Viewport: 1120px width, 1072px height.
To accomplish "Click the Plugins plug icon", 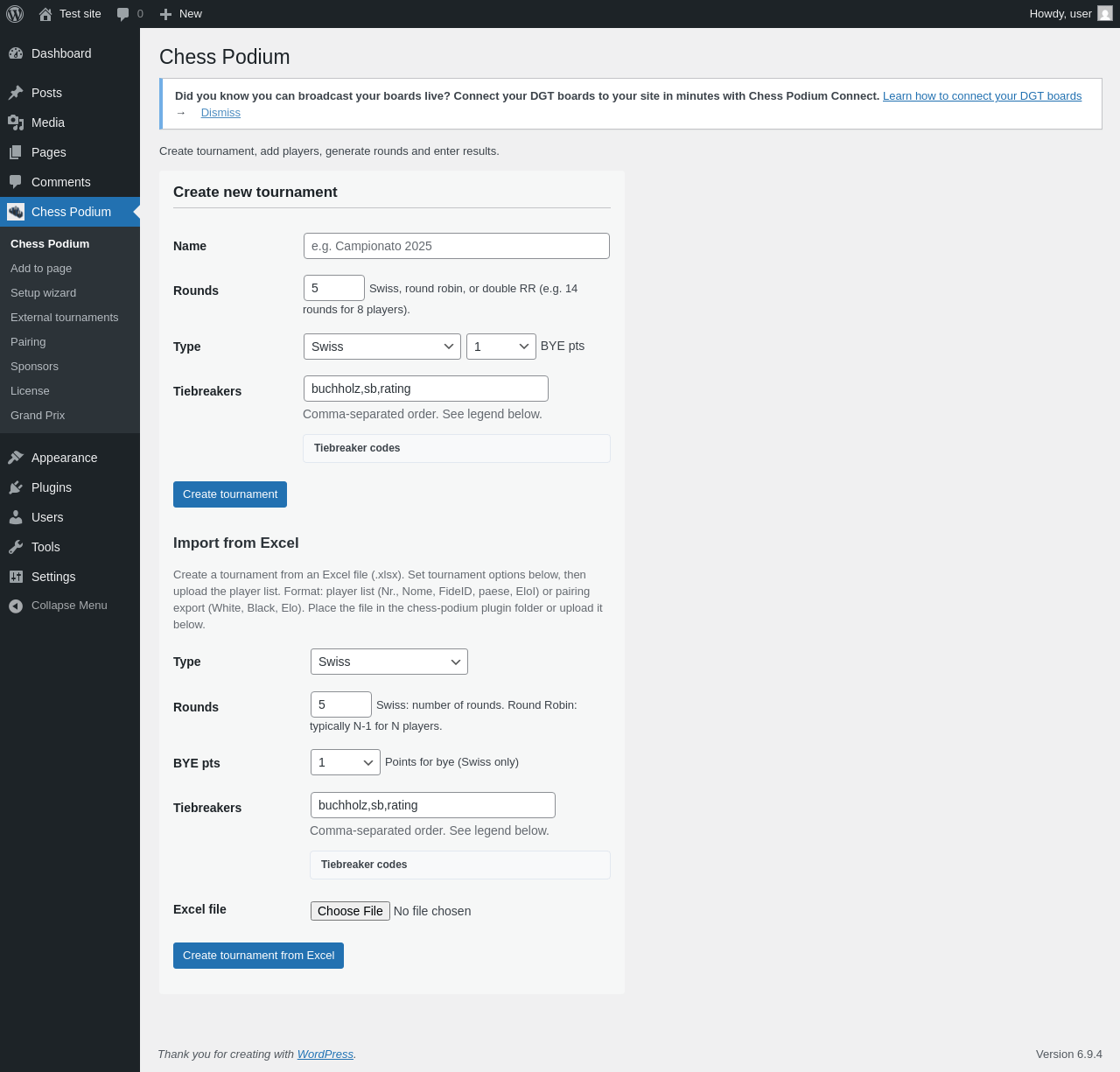I will pyautogui.click(x=16, y=487).
